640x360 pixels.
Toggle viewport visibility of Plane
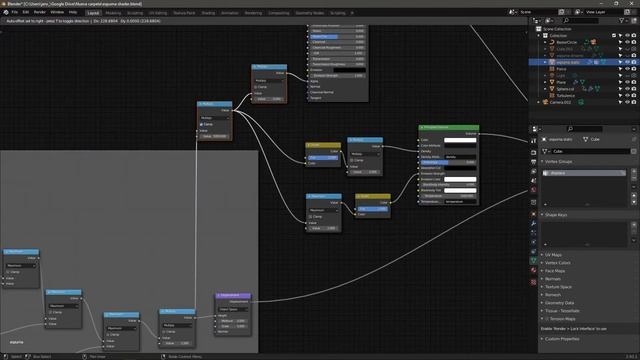627,82
